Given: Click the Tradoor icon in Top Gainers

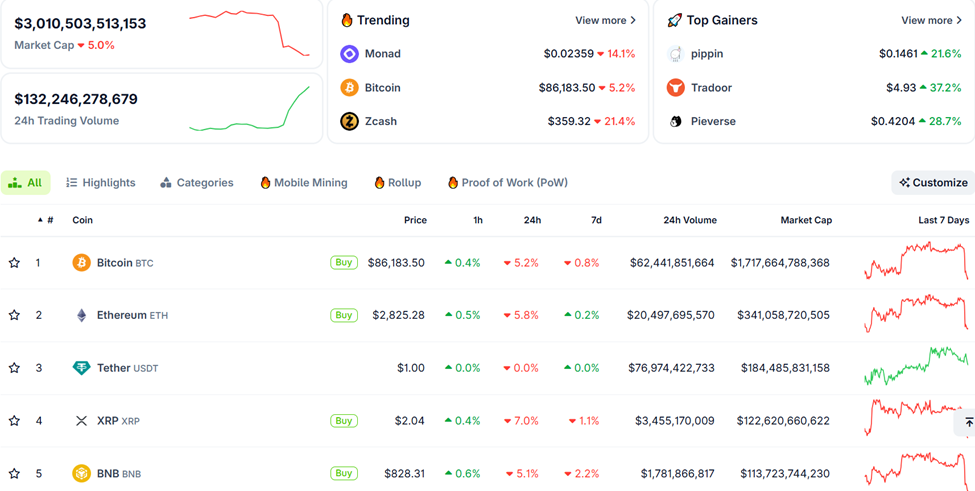Looking at the screenshot, I should pos(676,88).
